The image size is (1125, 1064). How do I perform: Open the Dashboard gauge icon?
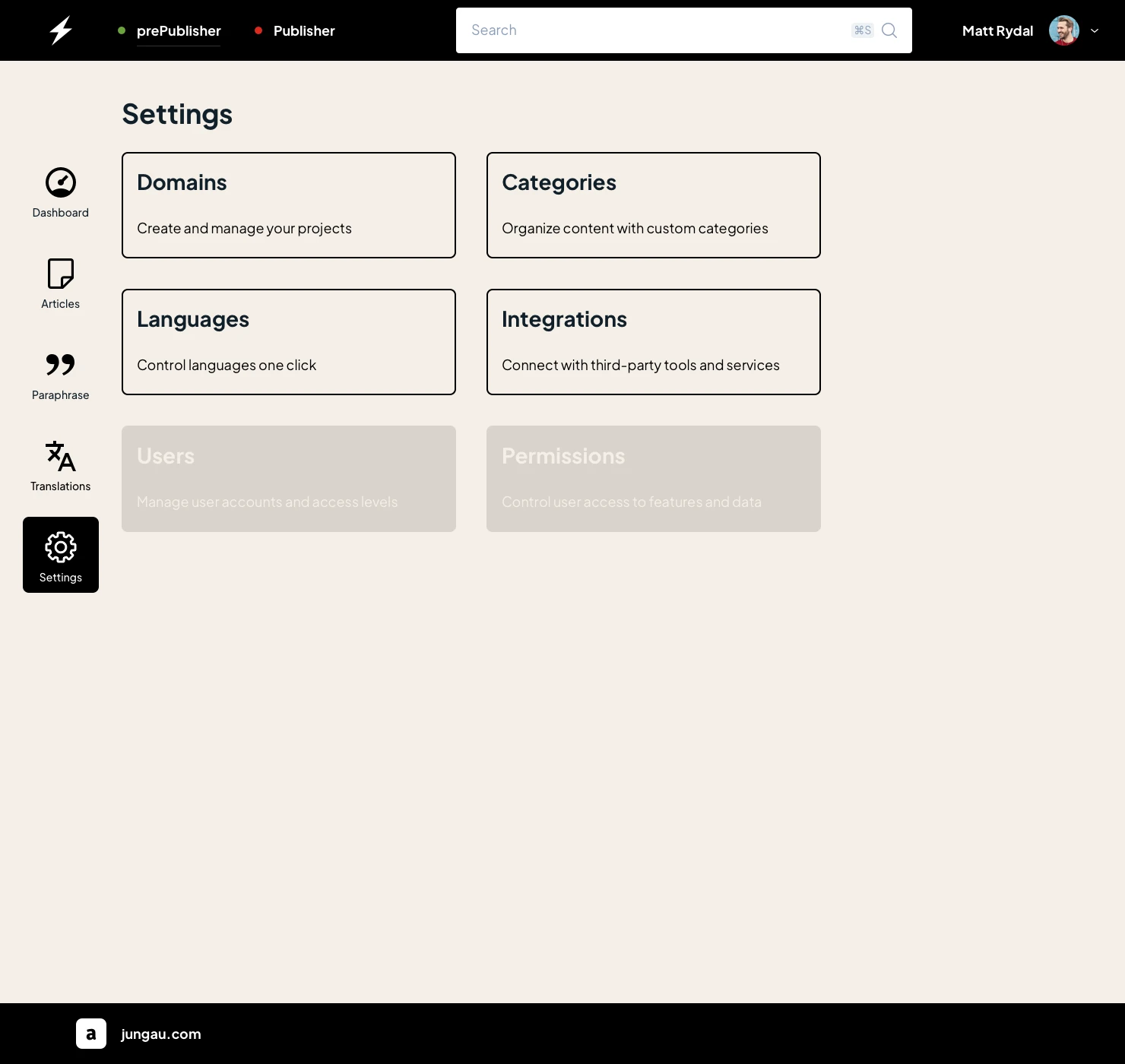tap(61, 182)
